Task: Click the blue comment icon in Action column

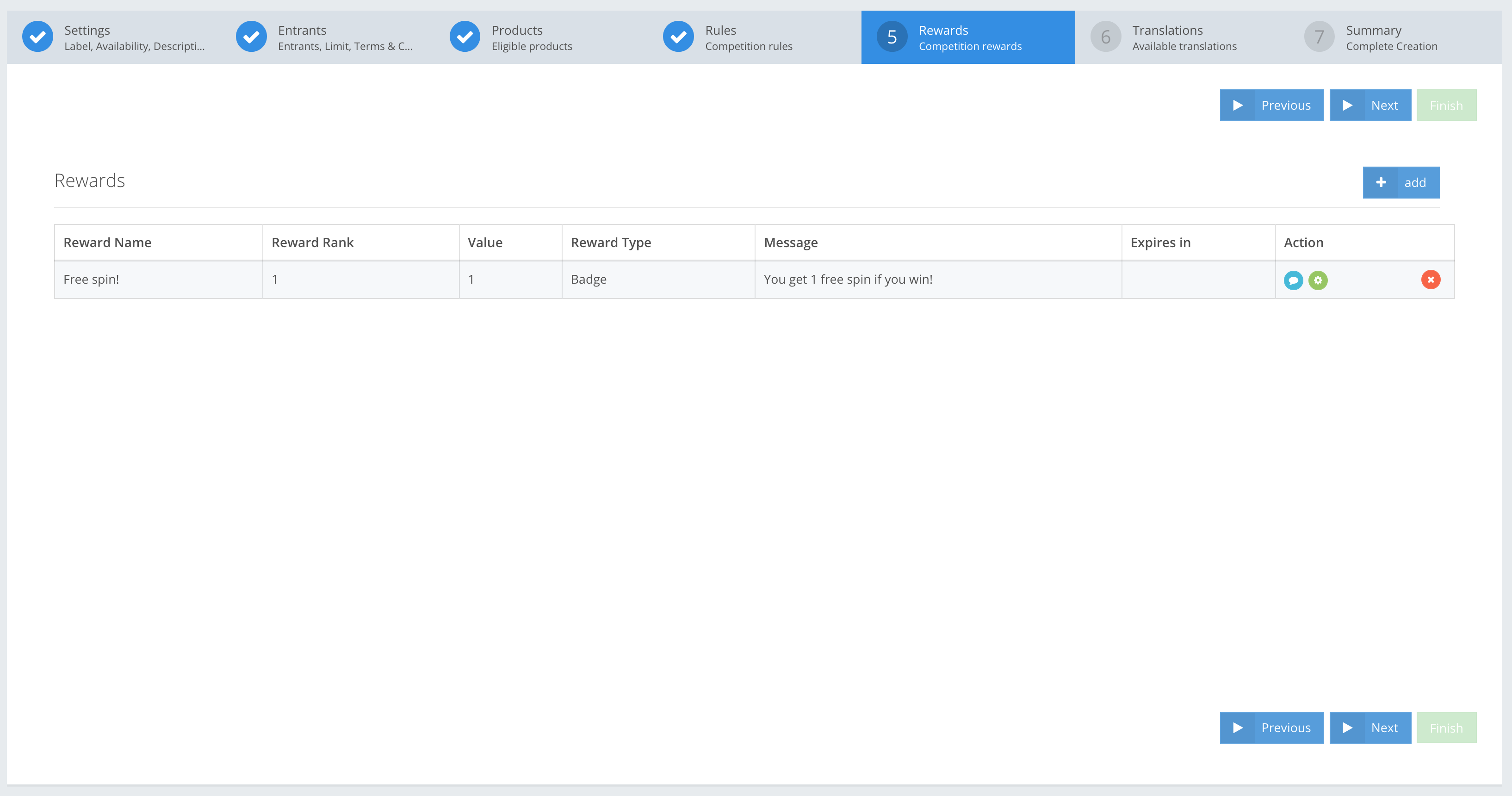Action: pyautogui.click(x=1293, y=280)
